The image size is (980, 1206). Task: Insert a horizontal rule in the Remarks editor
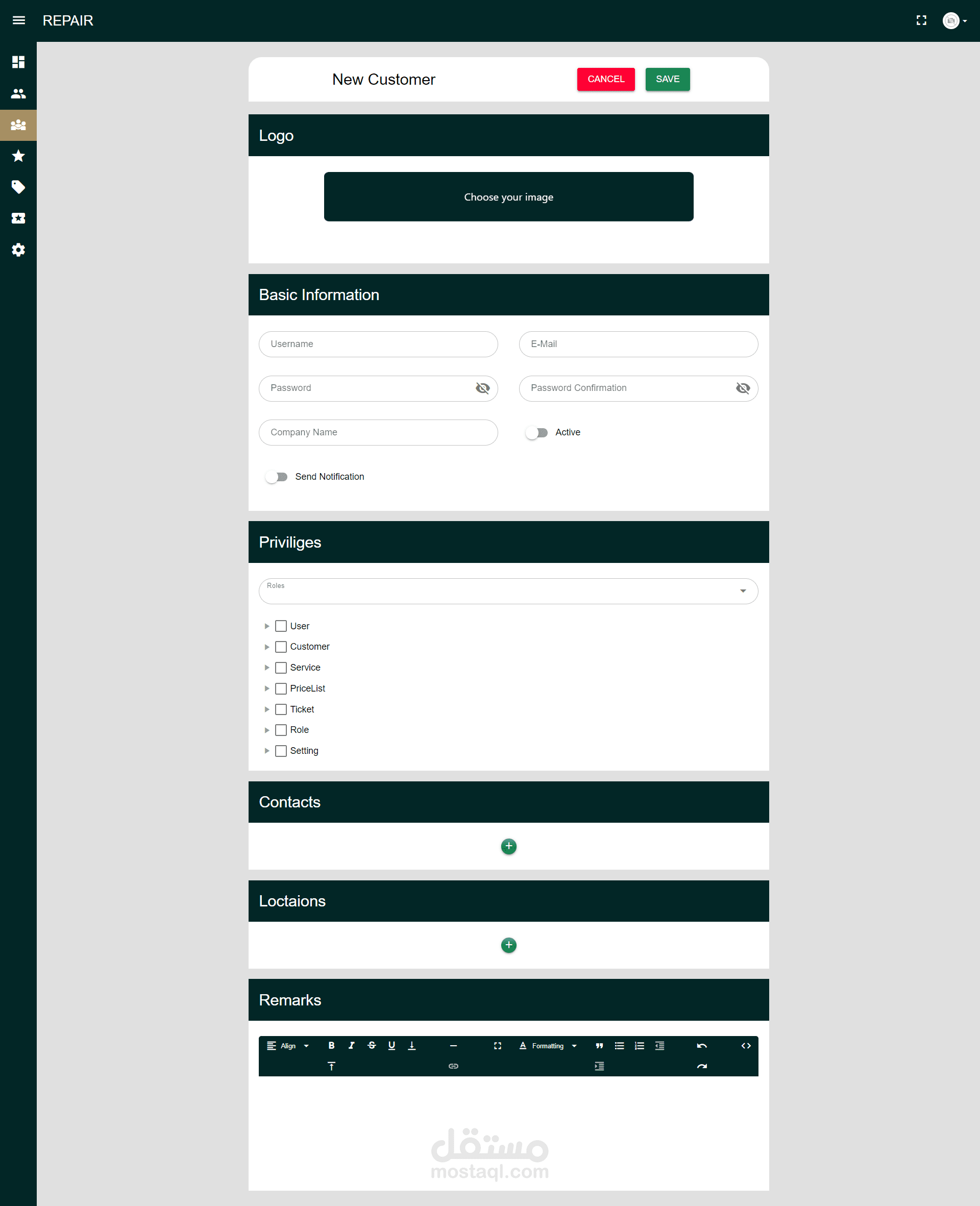(453, 1046)
